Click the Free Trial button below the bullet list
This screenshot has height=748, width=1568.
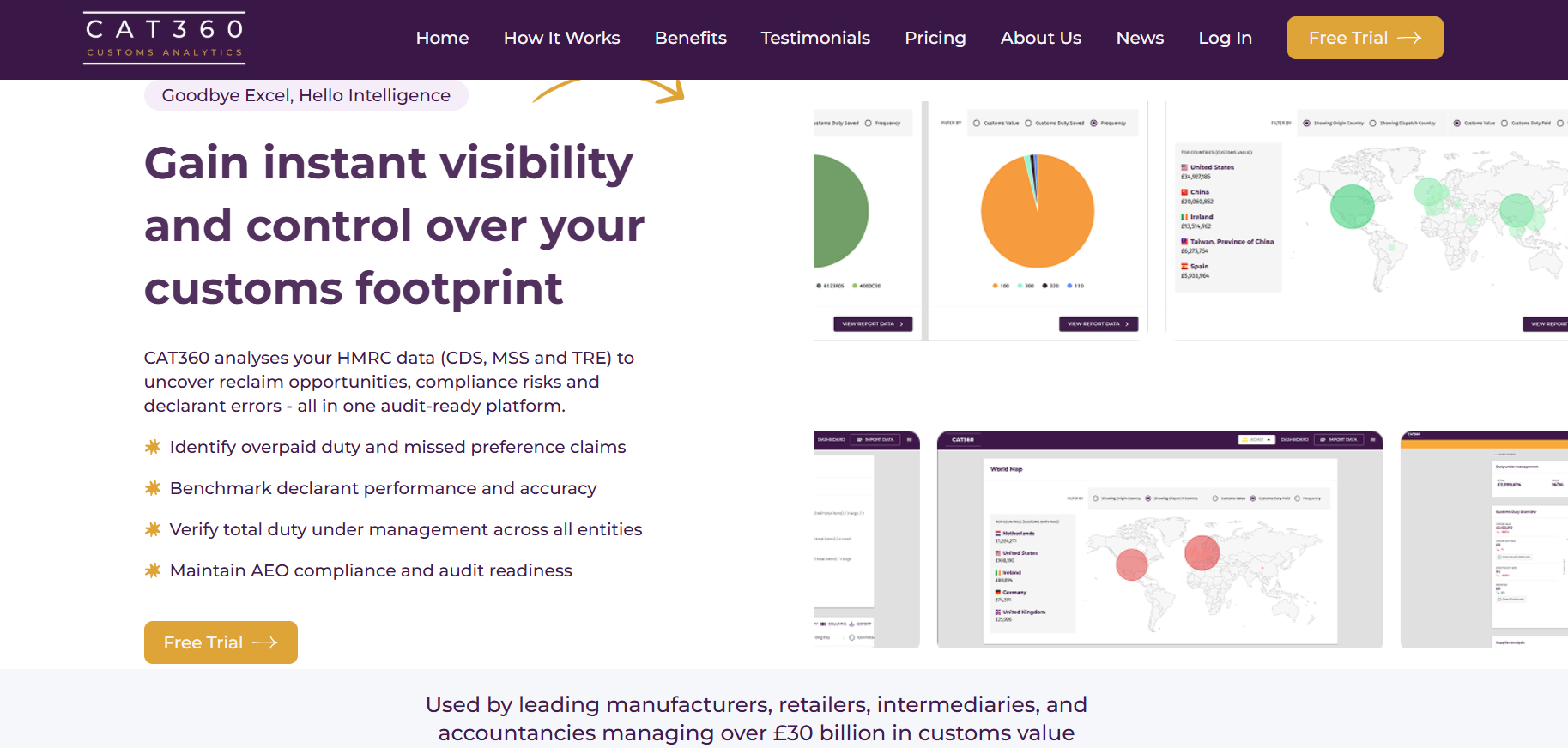(x=221, y=642)
